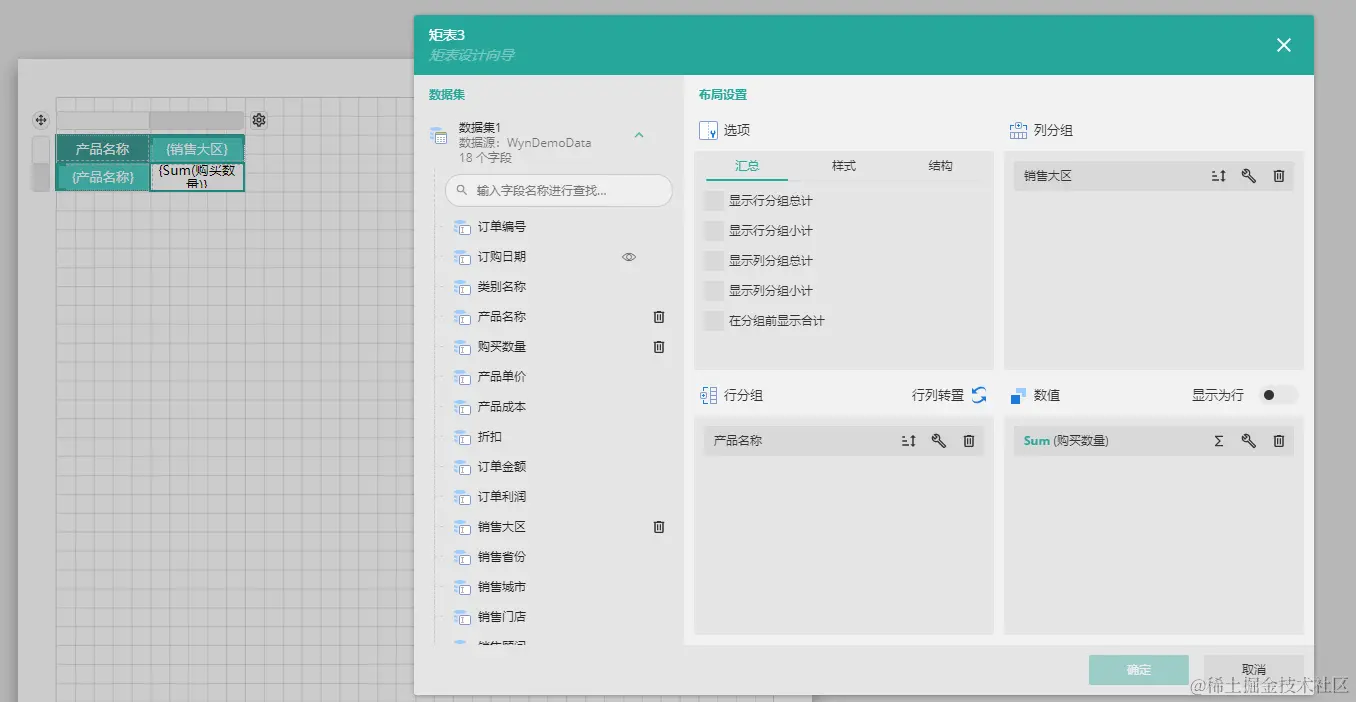This screenshot has width=1356, height=702.
Task: Click trash icon beside 销售大区 field in dataset list
Action: tap(659, 527)
